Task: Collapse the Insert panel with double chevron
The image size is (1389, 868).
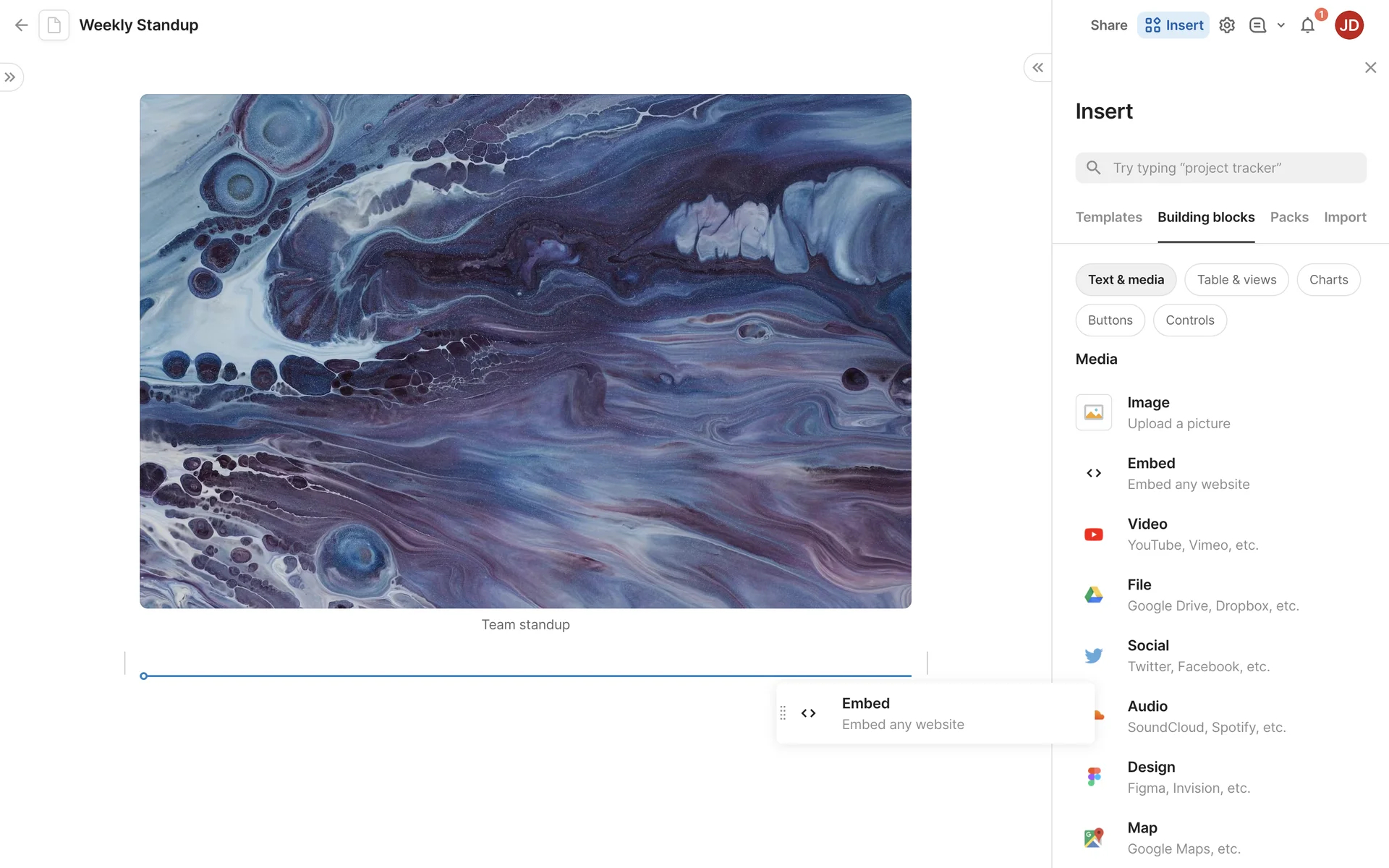Action: coord(1037,67)
